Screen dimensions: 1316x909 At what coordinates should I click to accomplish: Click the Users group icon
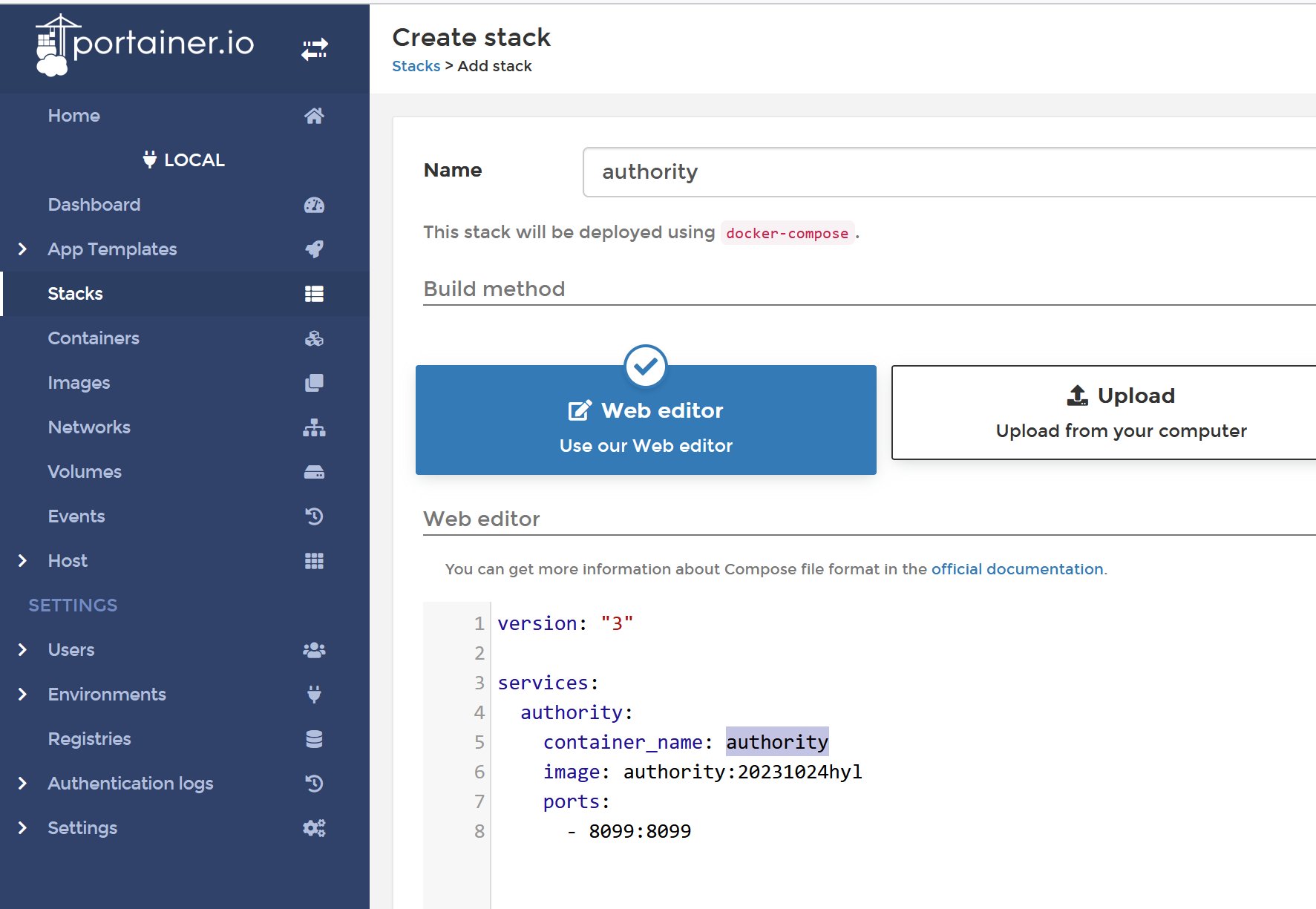pos(314,650)
